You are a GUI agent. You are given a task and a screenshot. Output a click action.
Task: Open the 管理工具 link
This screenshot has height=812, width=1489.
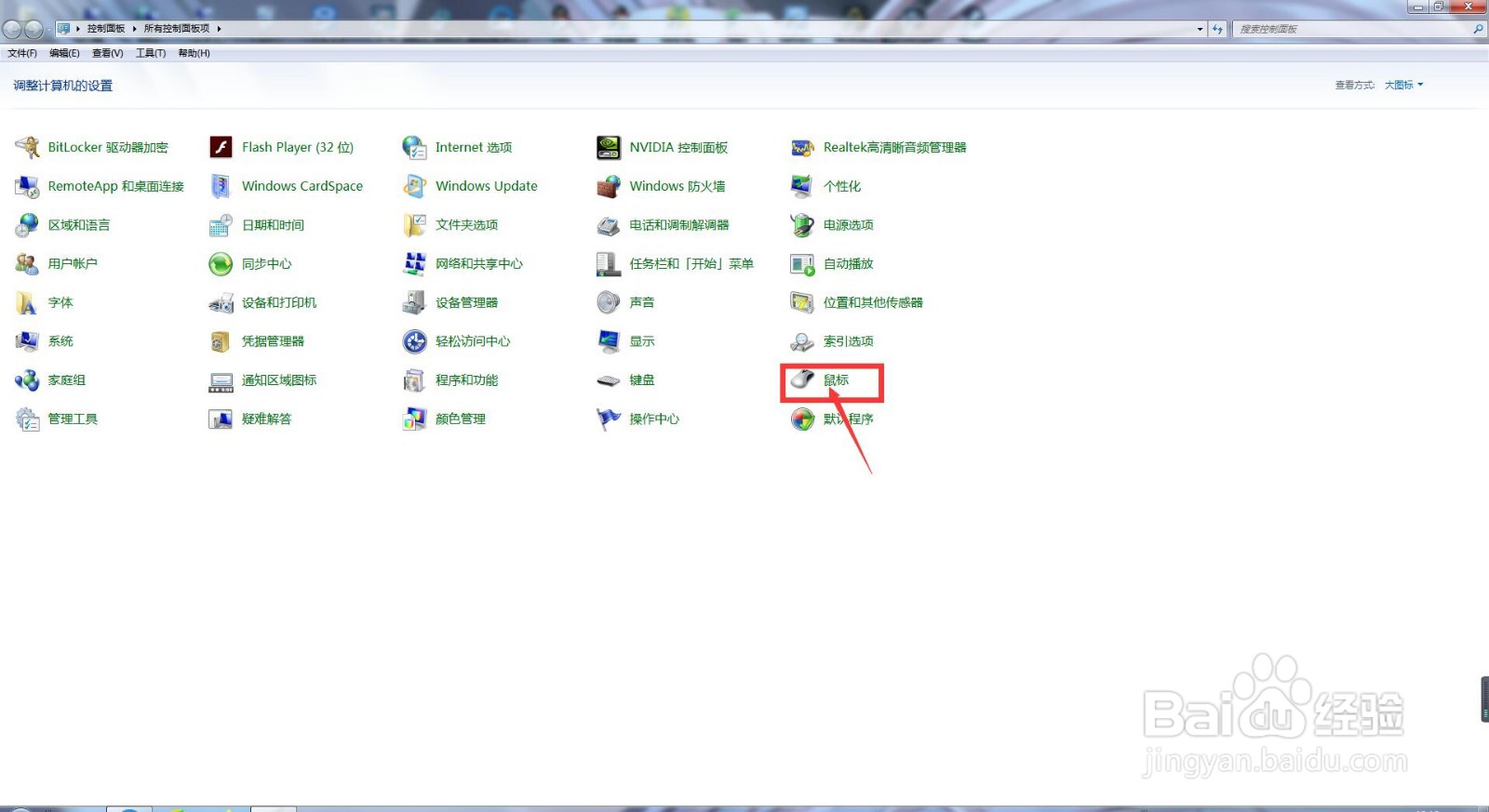click(73, 419)
